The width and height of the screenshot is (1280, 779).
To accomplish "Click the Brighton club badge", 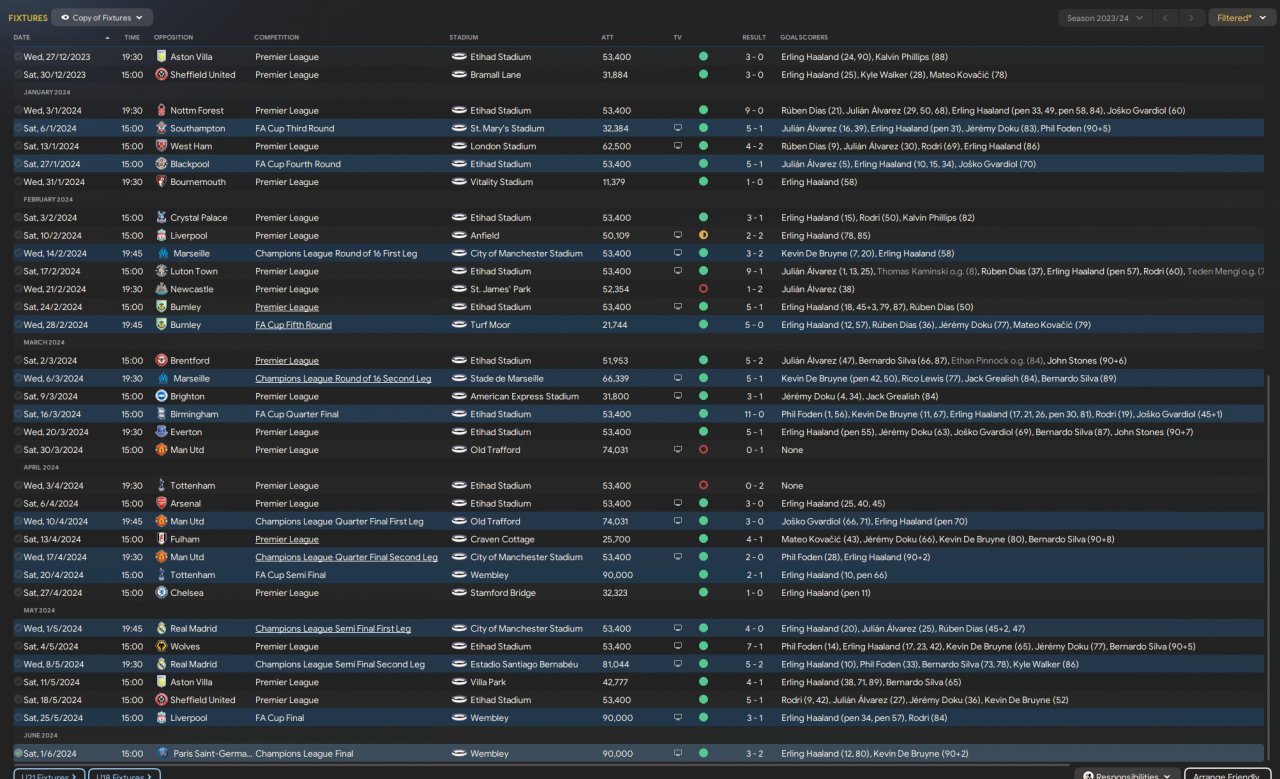I will pos(162,397).
